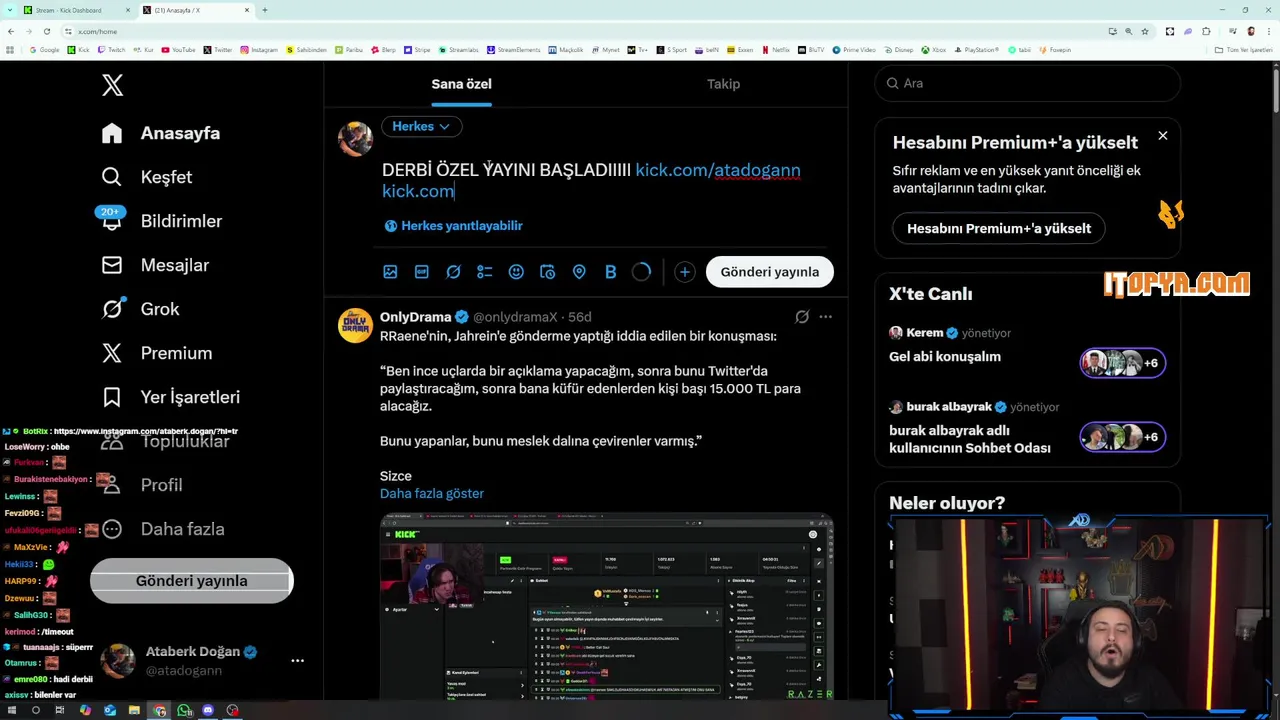Click kick.com/atadogann link in composer

(718, 170)
